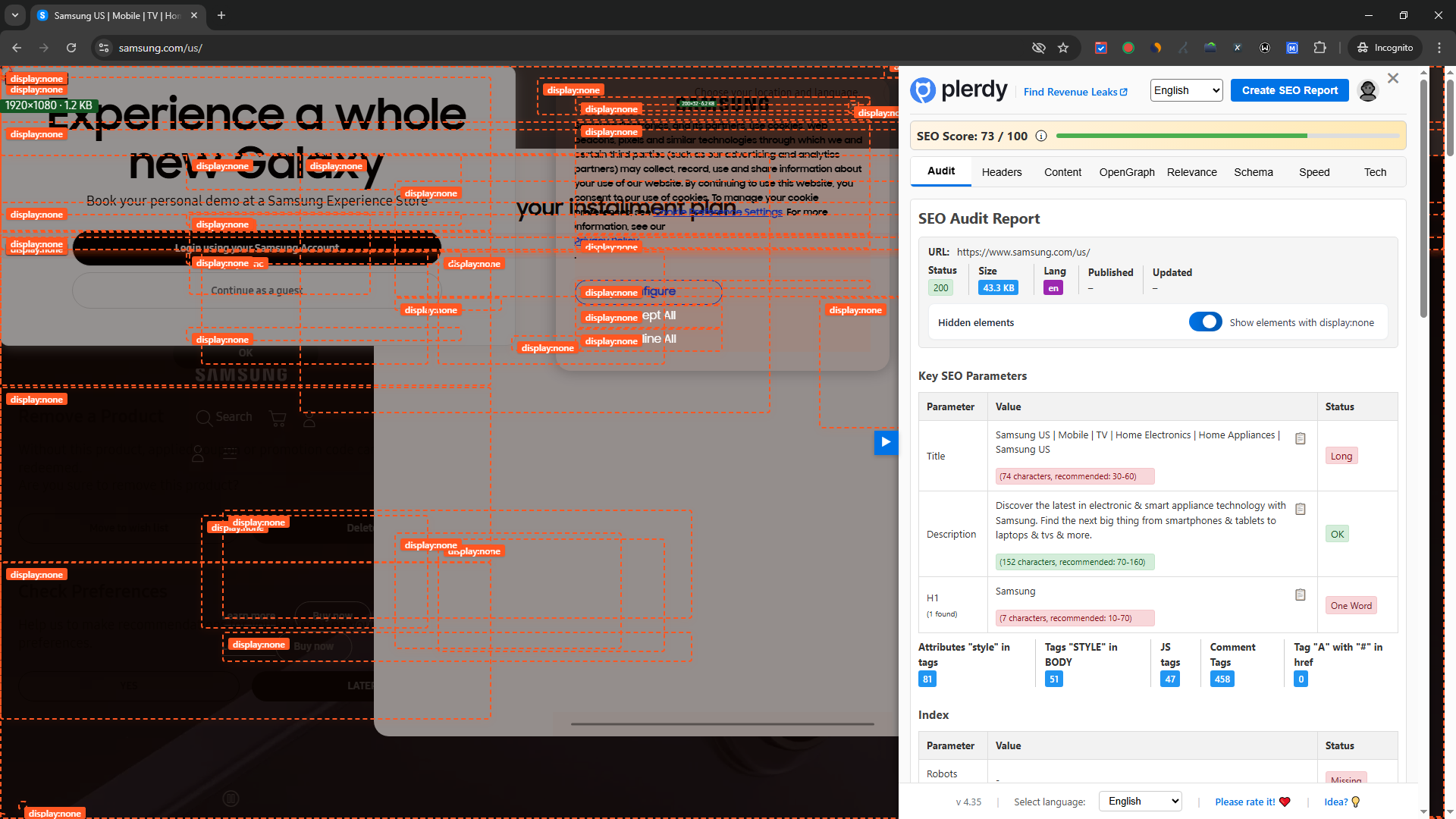The image size is (1456, 819).
Task: Switch to the Headers tab
Action: pyautogui.click(x=1001, y=173)
